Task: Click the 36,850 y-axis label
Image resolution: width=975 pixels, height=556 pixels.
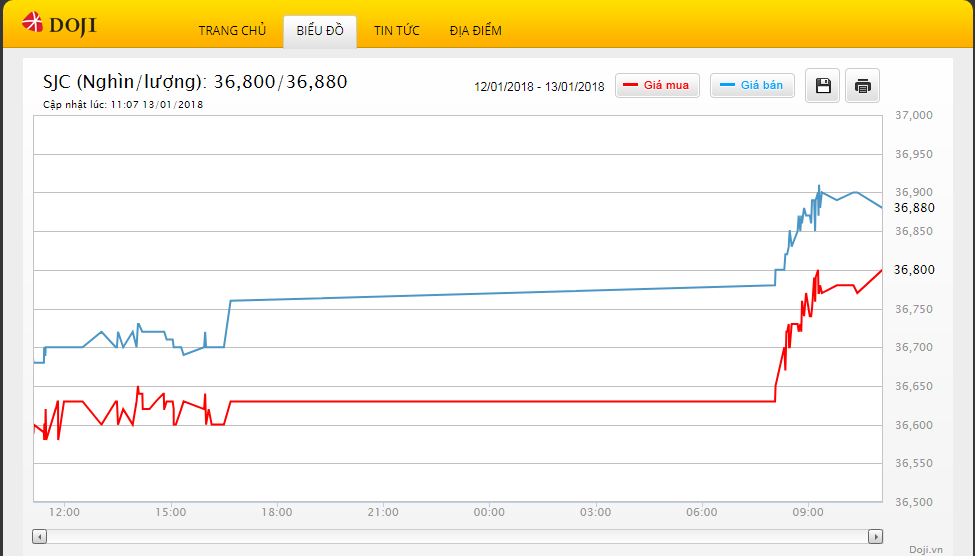Action: (x=914, y=231)
